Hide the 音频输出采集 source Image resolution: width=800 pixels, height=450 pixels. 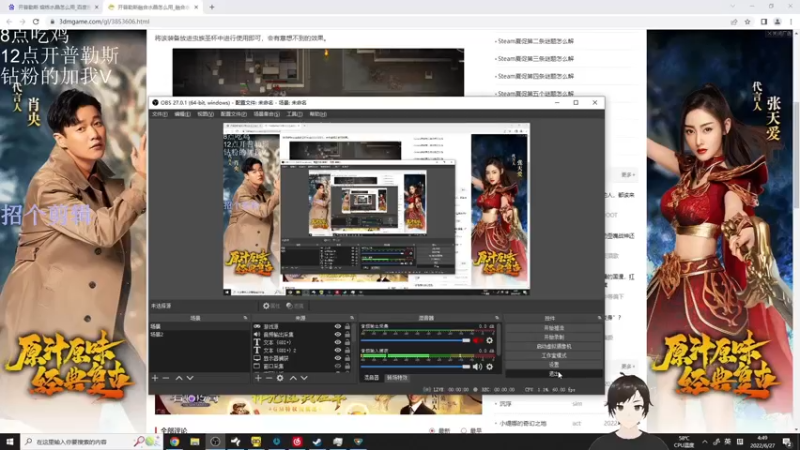pos(338,335)
